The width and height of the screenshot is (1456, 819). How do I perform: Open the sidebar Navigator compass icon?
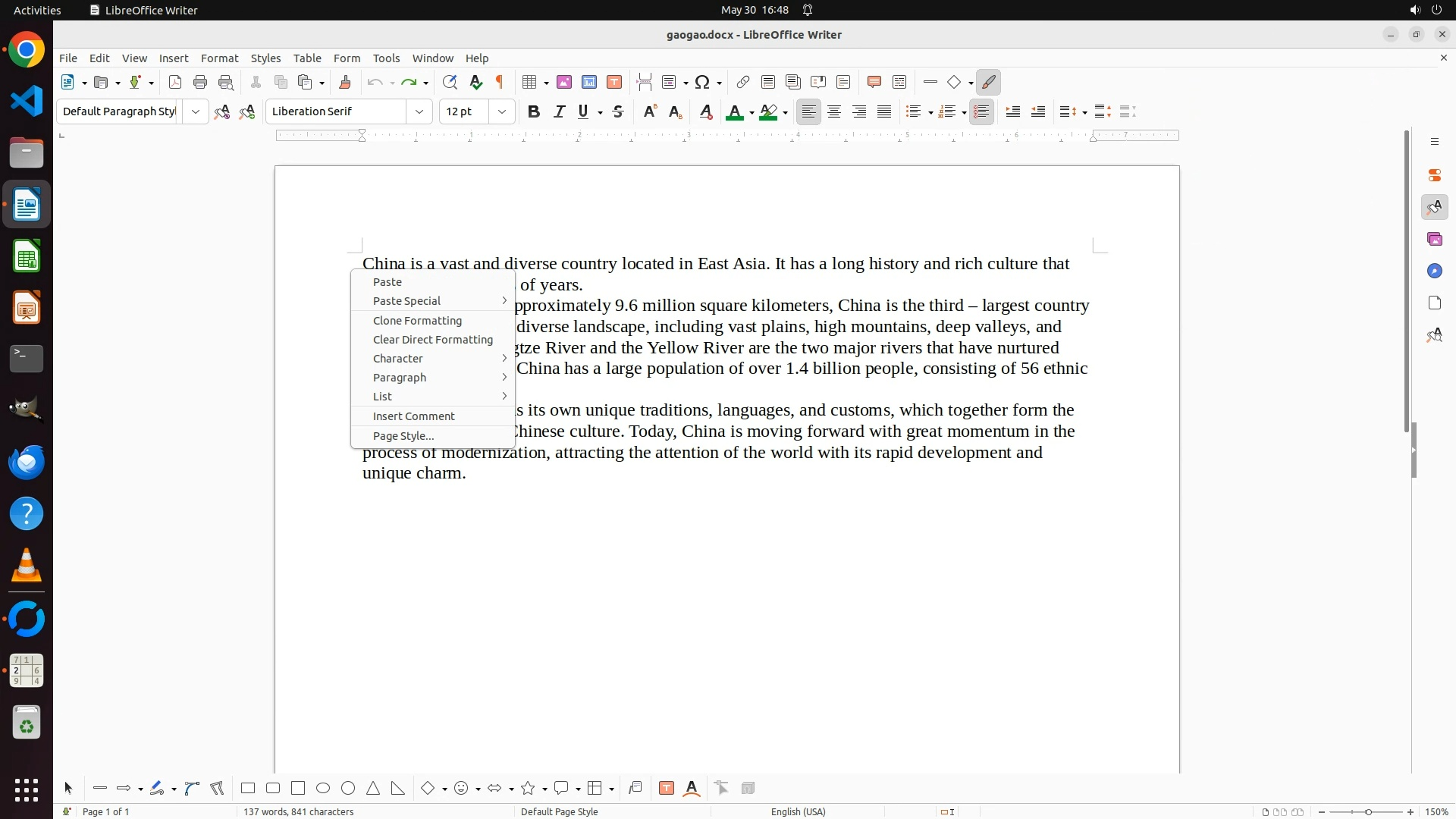click(x=1434, y=271)
